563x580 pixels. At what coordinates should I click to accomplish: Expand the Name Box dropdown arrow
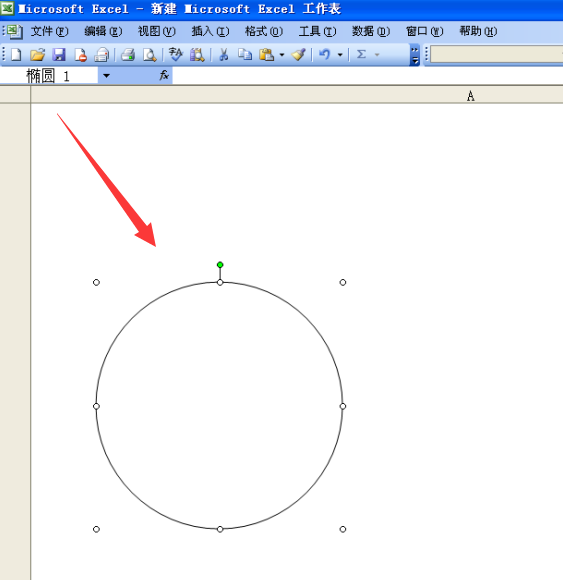click(106, 76)
